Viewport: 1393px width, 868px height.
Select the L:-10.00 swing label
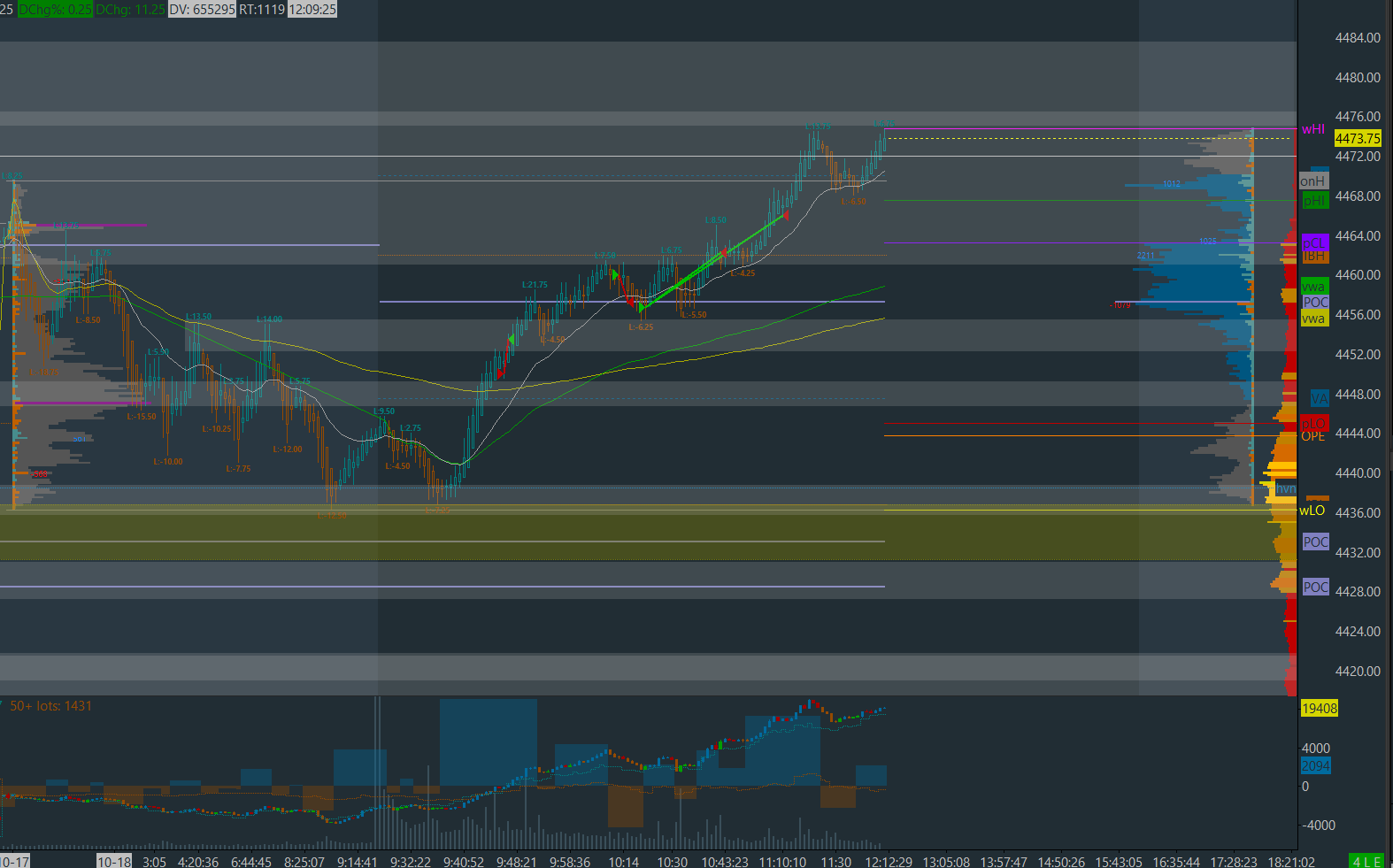point(168,462)
